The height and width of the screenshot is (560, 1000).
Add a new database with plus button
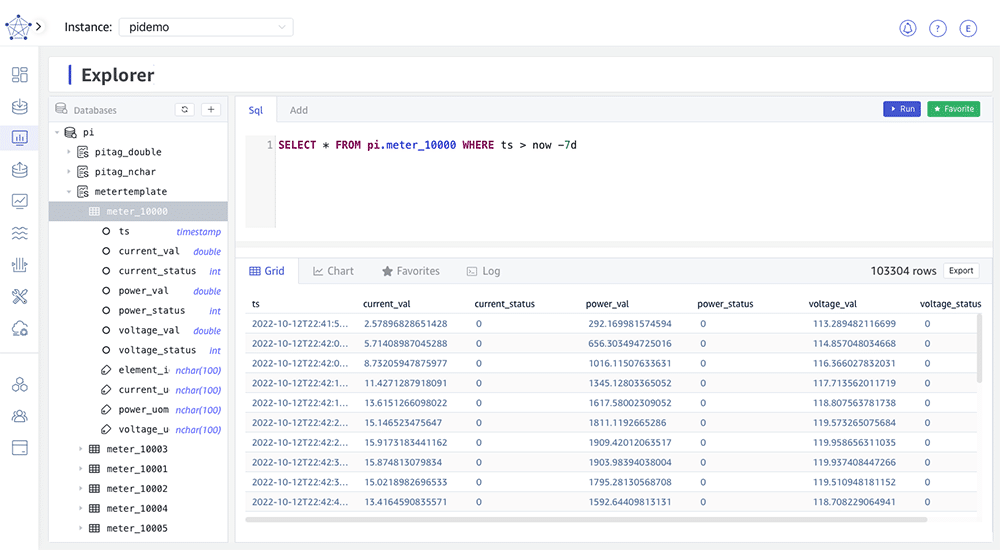[x=211, y=110]
